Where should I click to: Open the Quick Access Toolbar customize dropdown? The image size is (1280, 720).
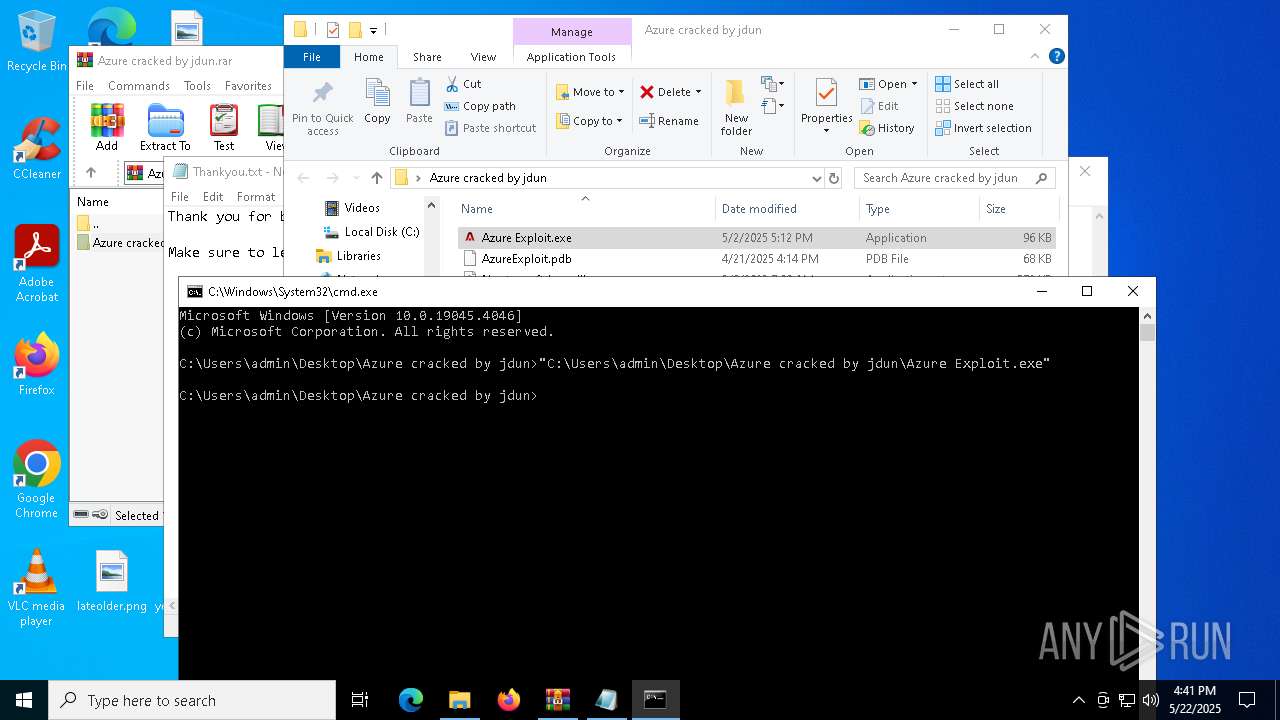[x=374, y=31]
